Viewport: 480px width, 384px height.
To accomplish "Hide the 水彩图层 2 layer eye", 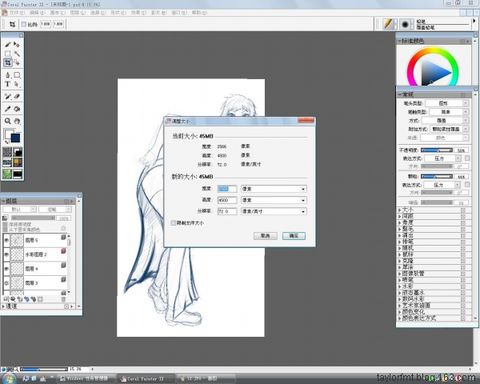I will (6, 254).
